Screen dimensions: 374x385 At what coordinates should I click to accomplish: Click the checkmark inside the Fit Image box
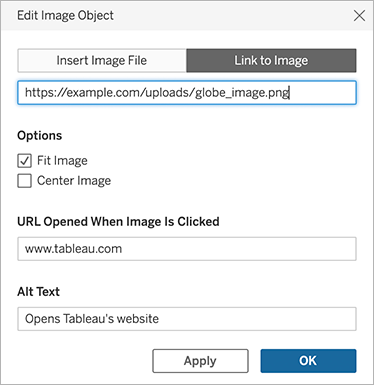[24, 161]
